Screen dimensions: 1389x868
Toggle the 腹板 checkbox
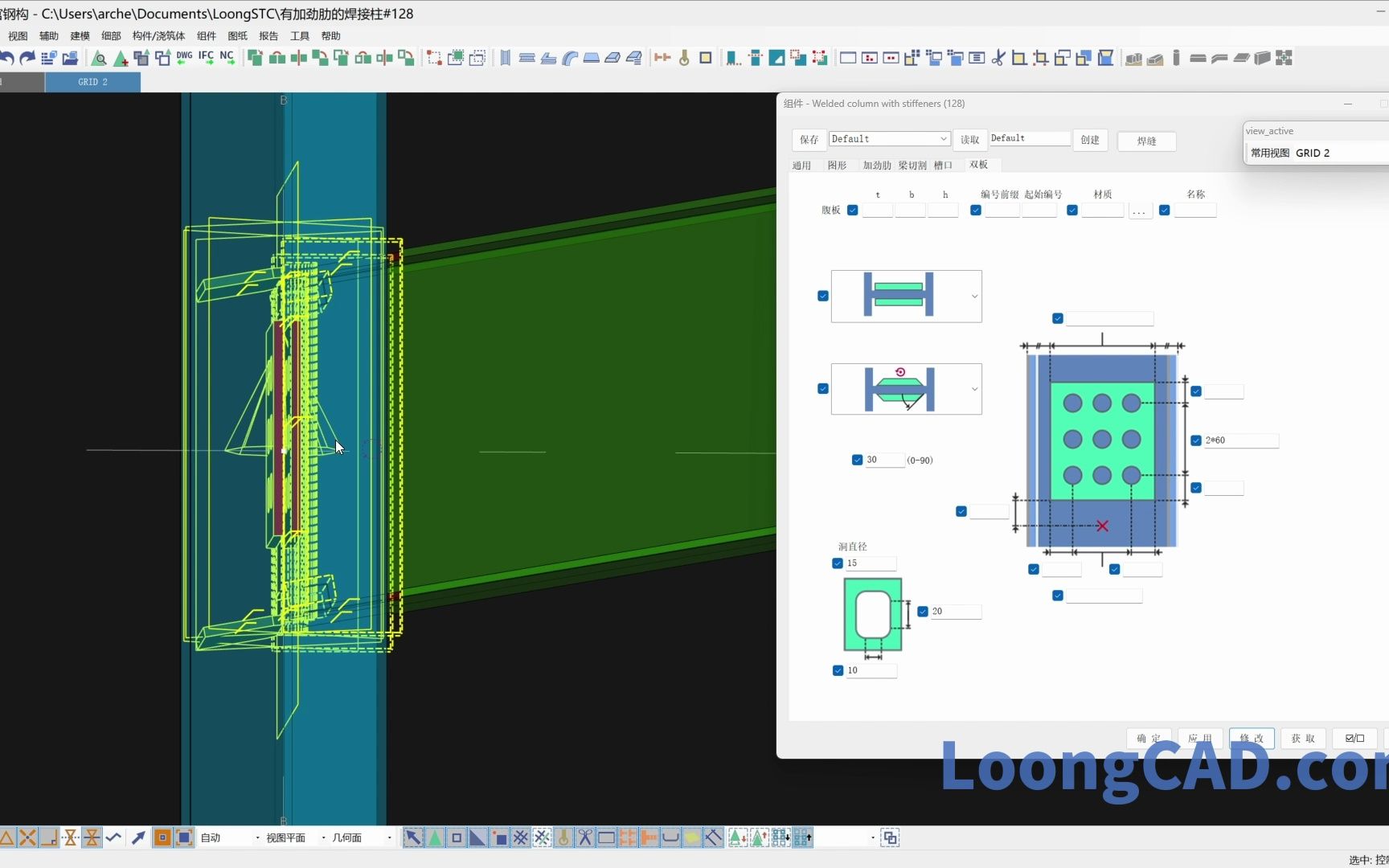click(853, 211)
